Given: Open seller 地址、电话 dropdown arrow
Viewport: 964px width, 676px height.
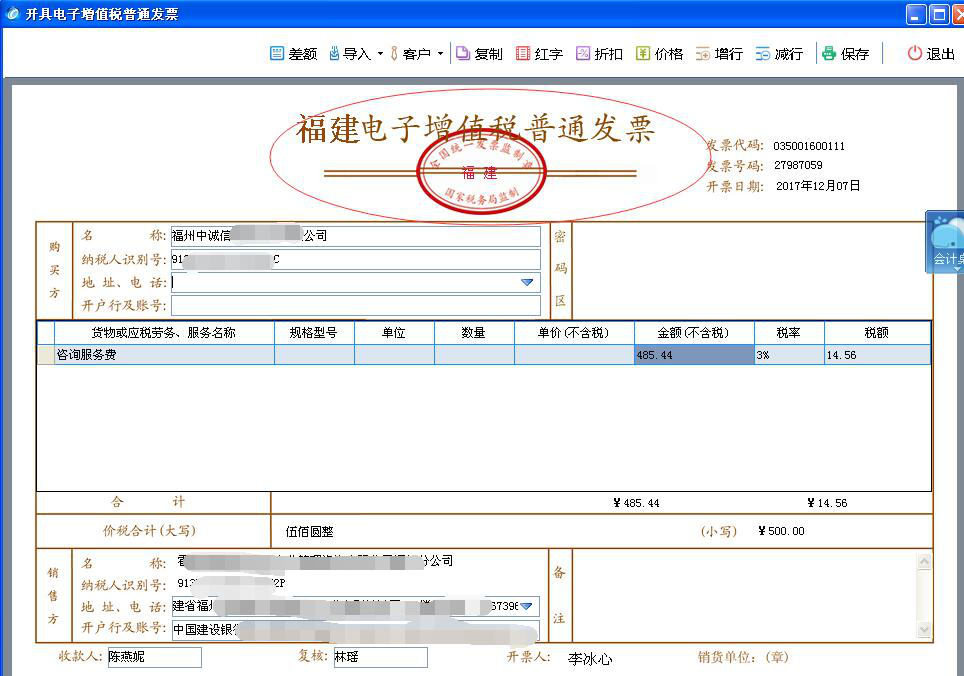Looking at the screenshot, I should tap(527, 606).
